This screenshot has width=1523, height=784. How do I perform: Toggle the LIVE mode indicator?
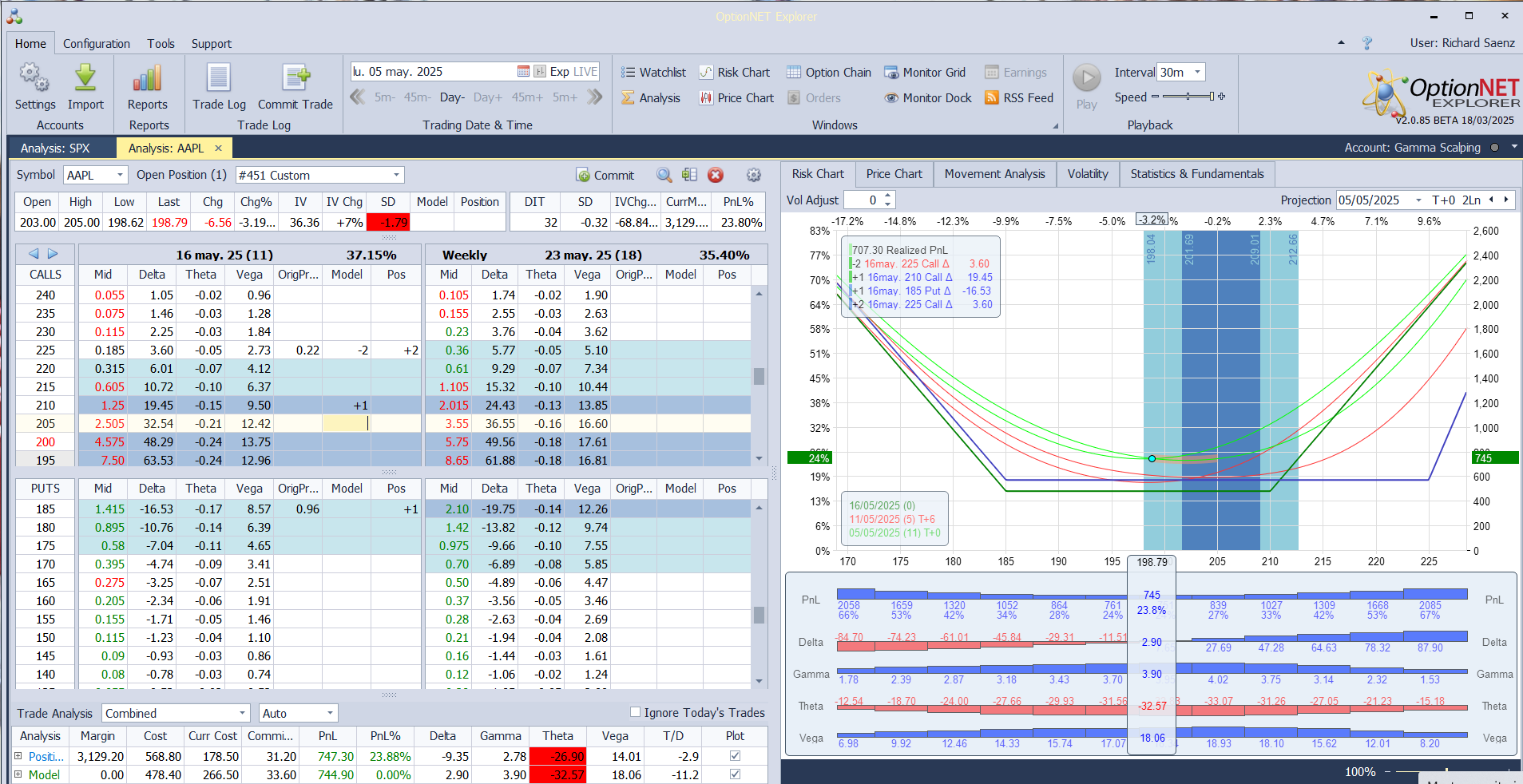tap(585, 71)
